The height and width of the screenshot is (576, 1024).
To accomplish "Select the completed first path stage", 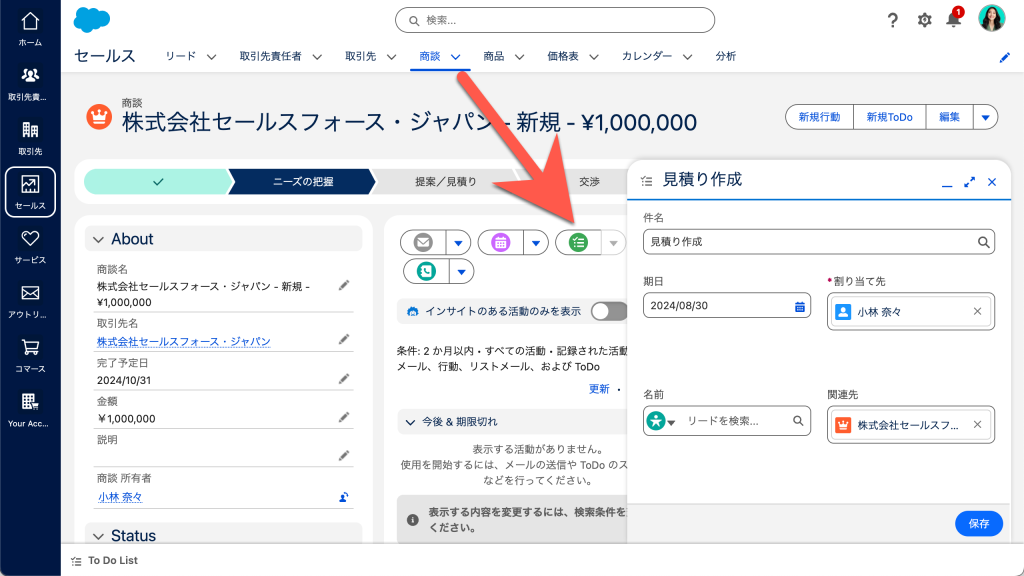I will pyautogui.click(x=158, y=182).
